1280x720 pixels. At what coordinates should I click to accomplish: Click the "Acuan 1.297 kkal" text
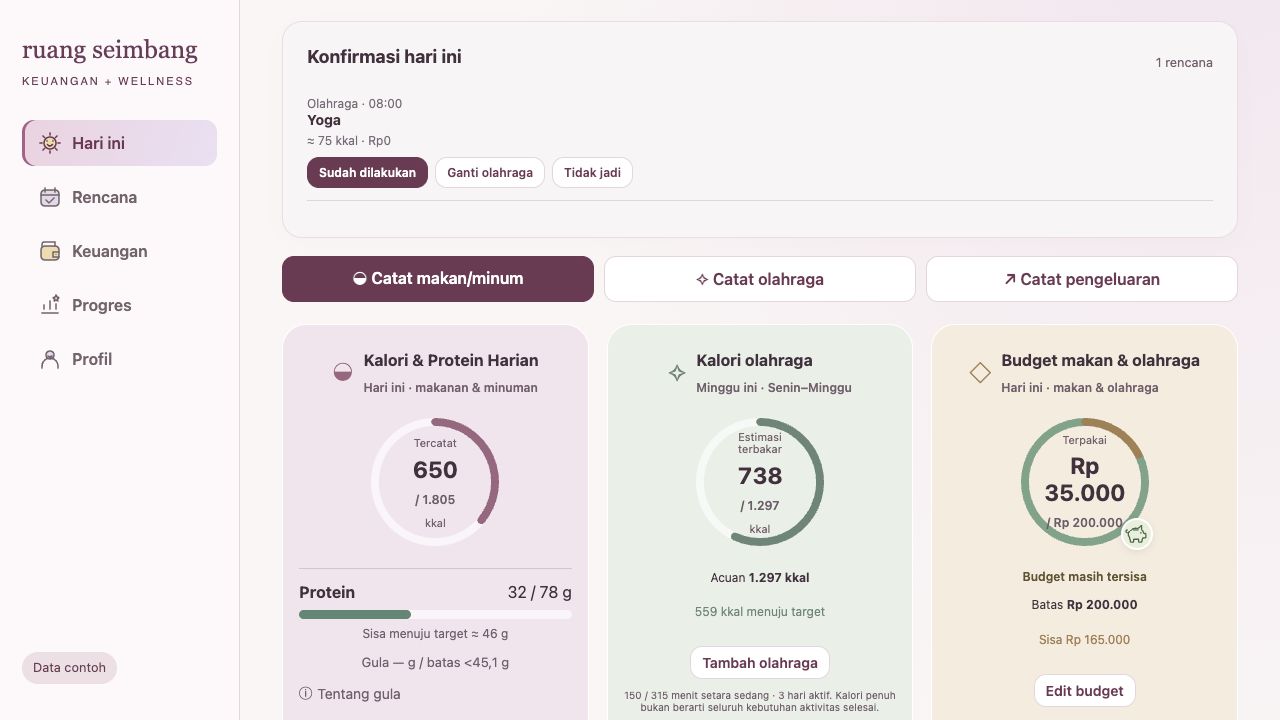(x=760, y=578)
